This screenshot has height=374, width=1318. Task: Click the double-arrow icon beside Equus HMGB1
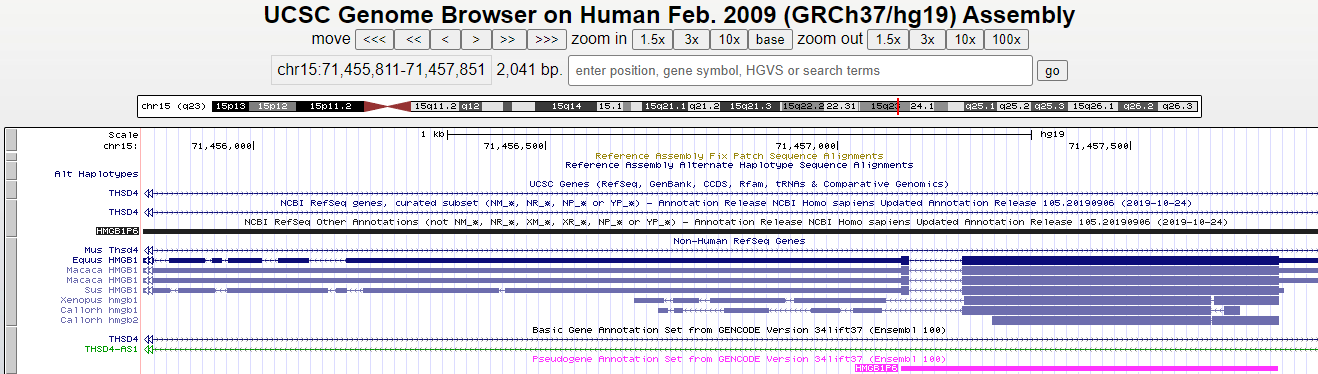149,260
